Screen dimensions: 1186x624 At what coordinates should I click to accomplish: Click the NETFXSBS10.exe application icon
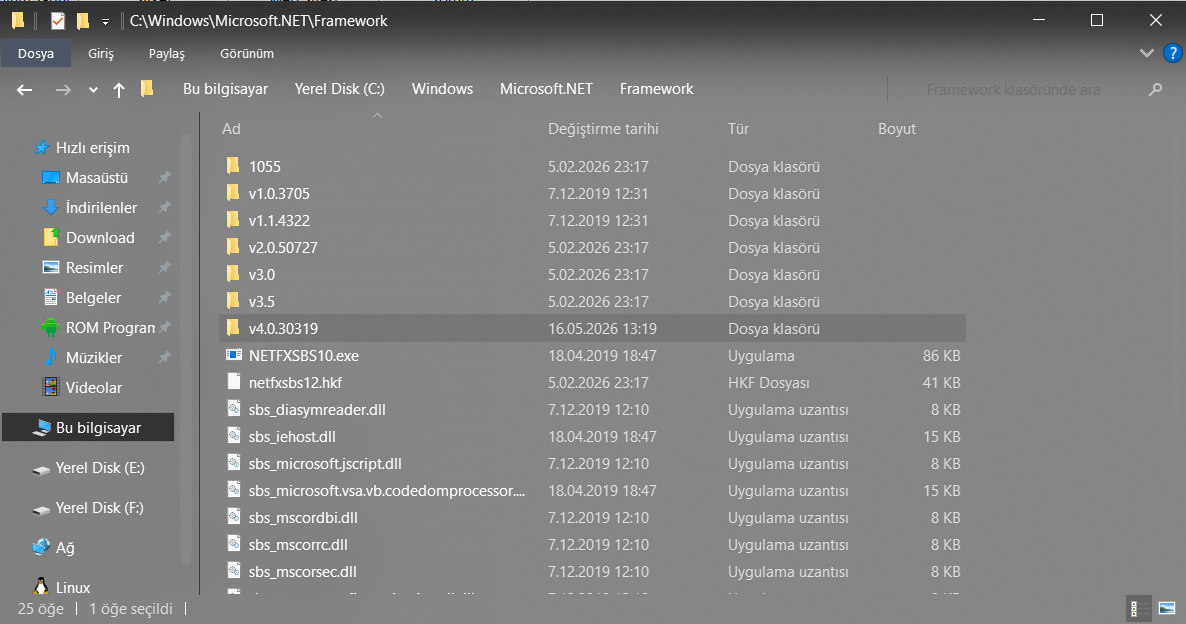coord(234,355)
